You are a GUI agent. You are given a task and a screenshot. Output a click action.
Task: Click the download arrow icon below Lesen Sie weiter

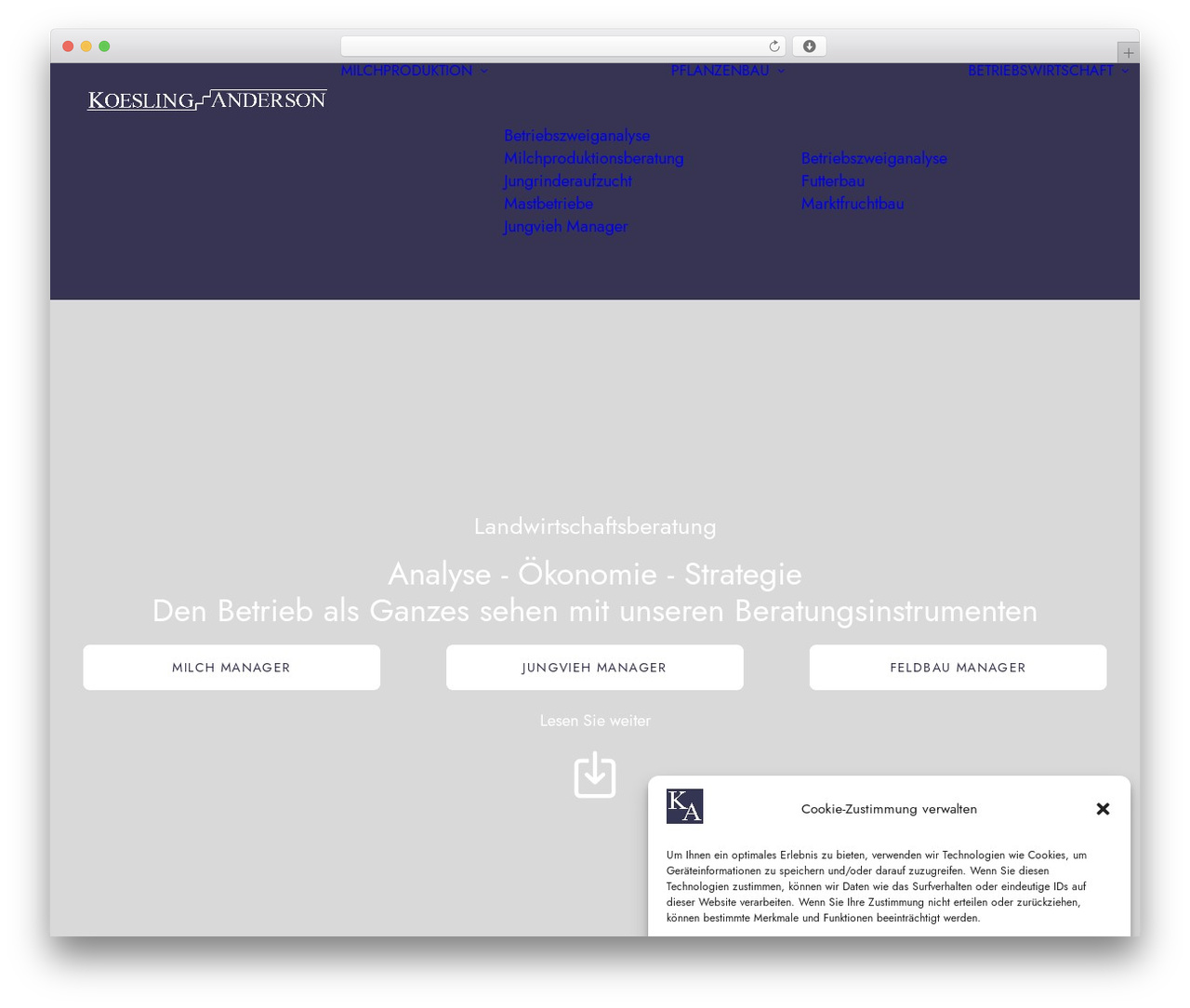595,775
